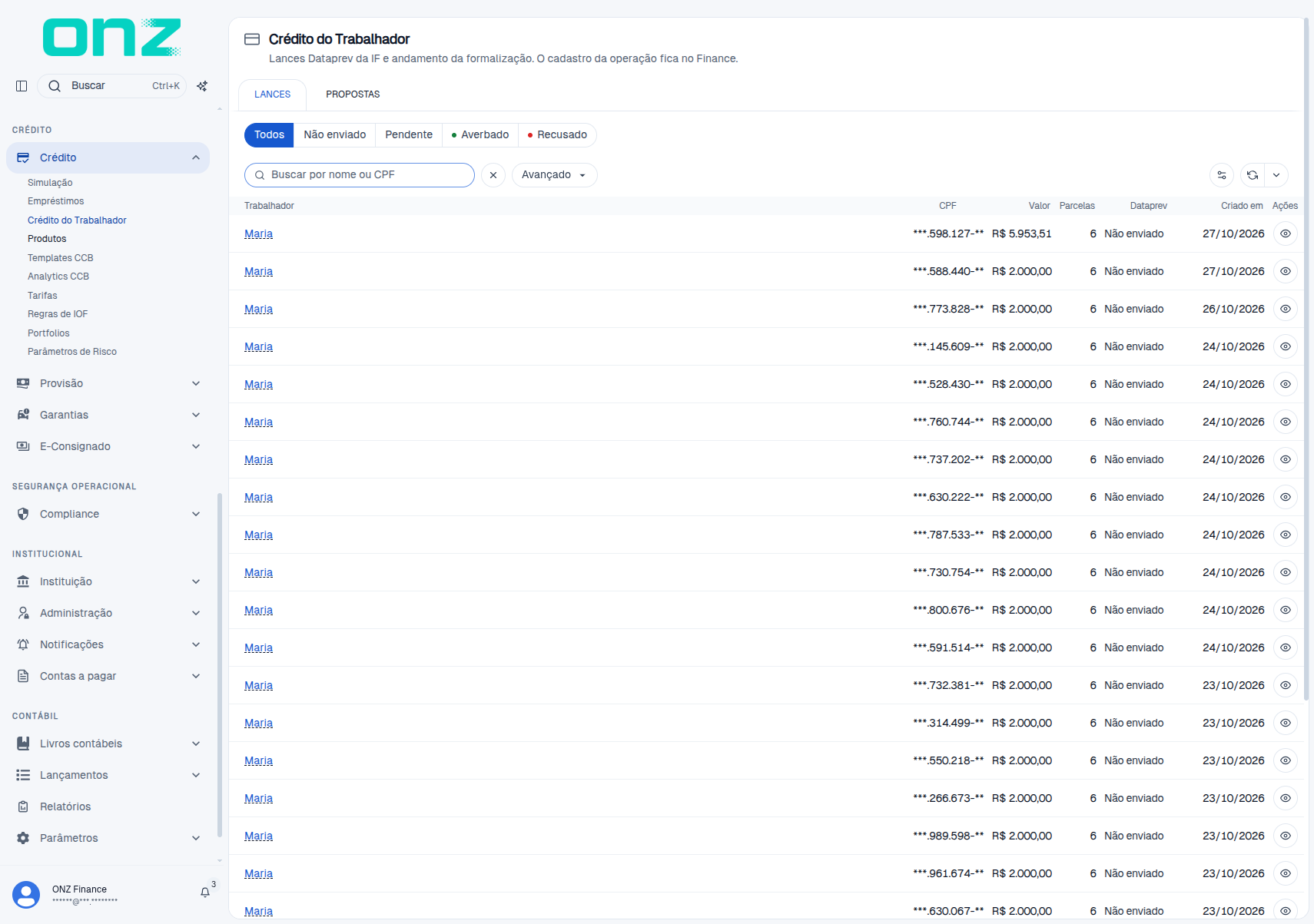1314x924 pixels.
Task: Clear the search with X button
Action: pyautogui.click(x=493, y=175)
